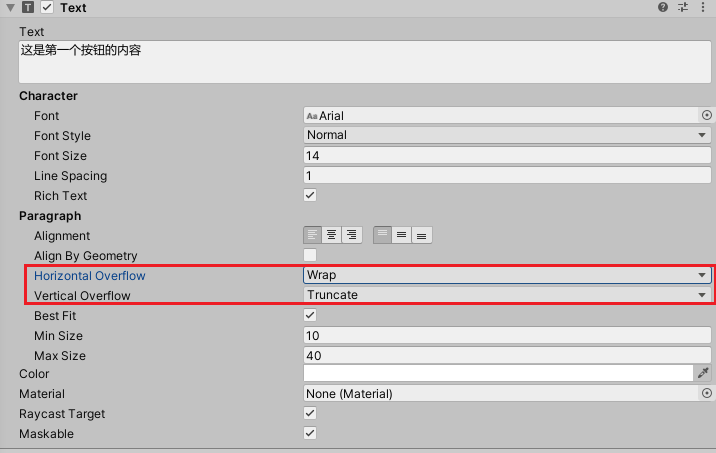Click the Material field showing None (Material)

501,393
